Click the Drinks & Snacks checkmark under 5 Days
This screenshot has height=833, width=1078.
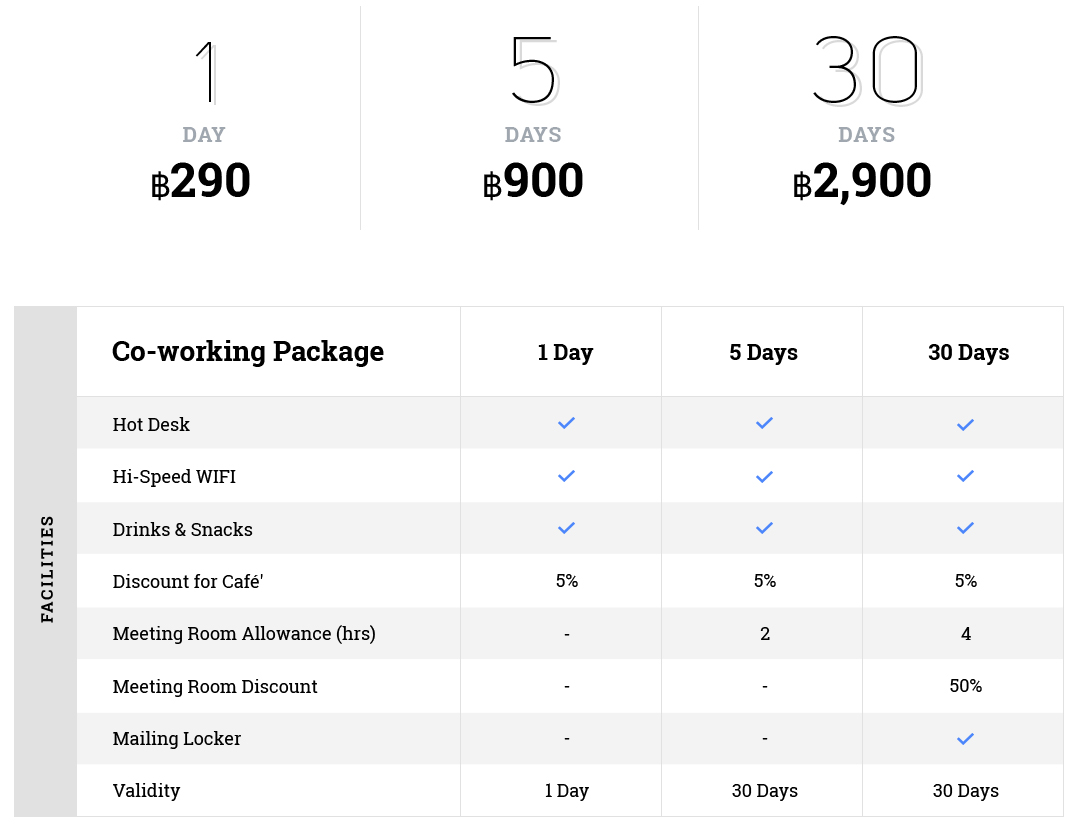point(765,528)
